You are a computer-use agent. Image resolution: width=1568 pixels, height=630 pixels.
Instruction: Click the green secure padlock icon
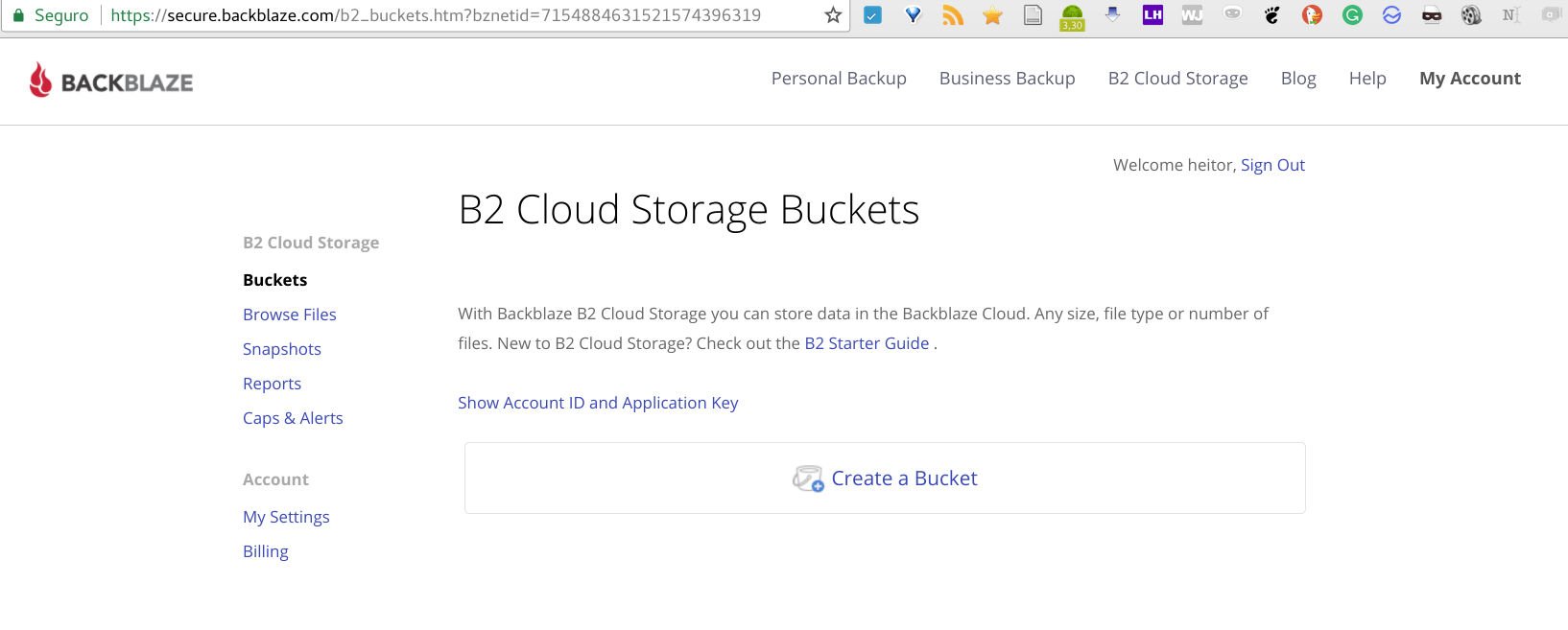pos(18,15)
